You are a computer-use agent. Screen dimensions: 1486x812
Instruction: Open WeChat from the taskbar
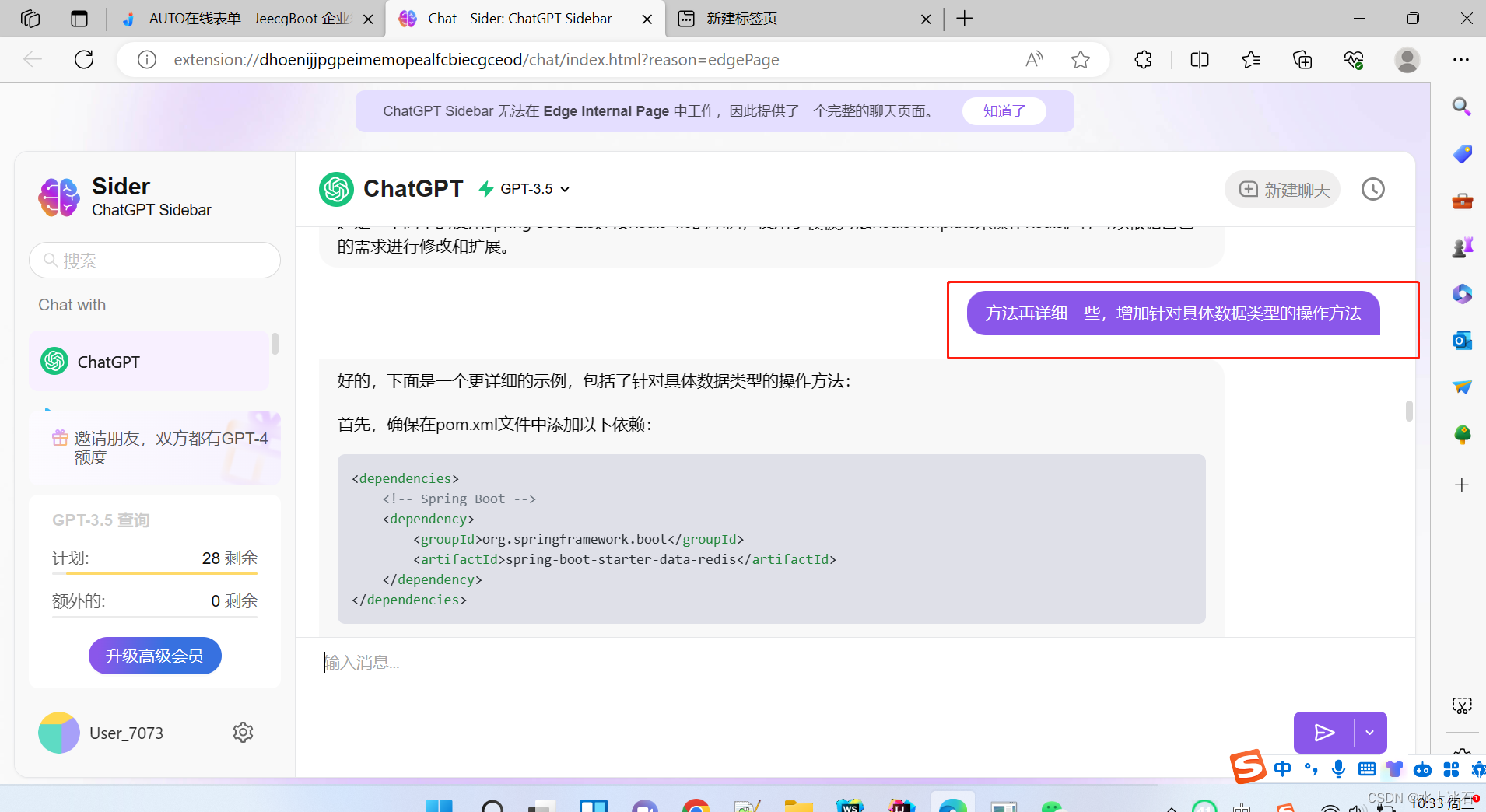(1051, 807)
